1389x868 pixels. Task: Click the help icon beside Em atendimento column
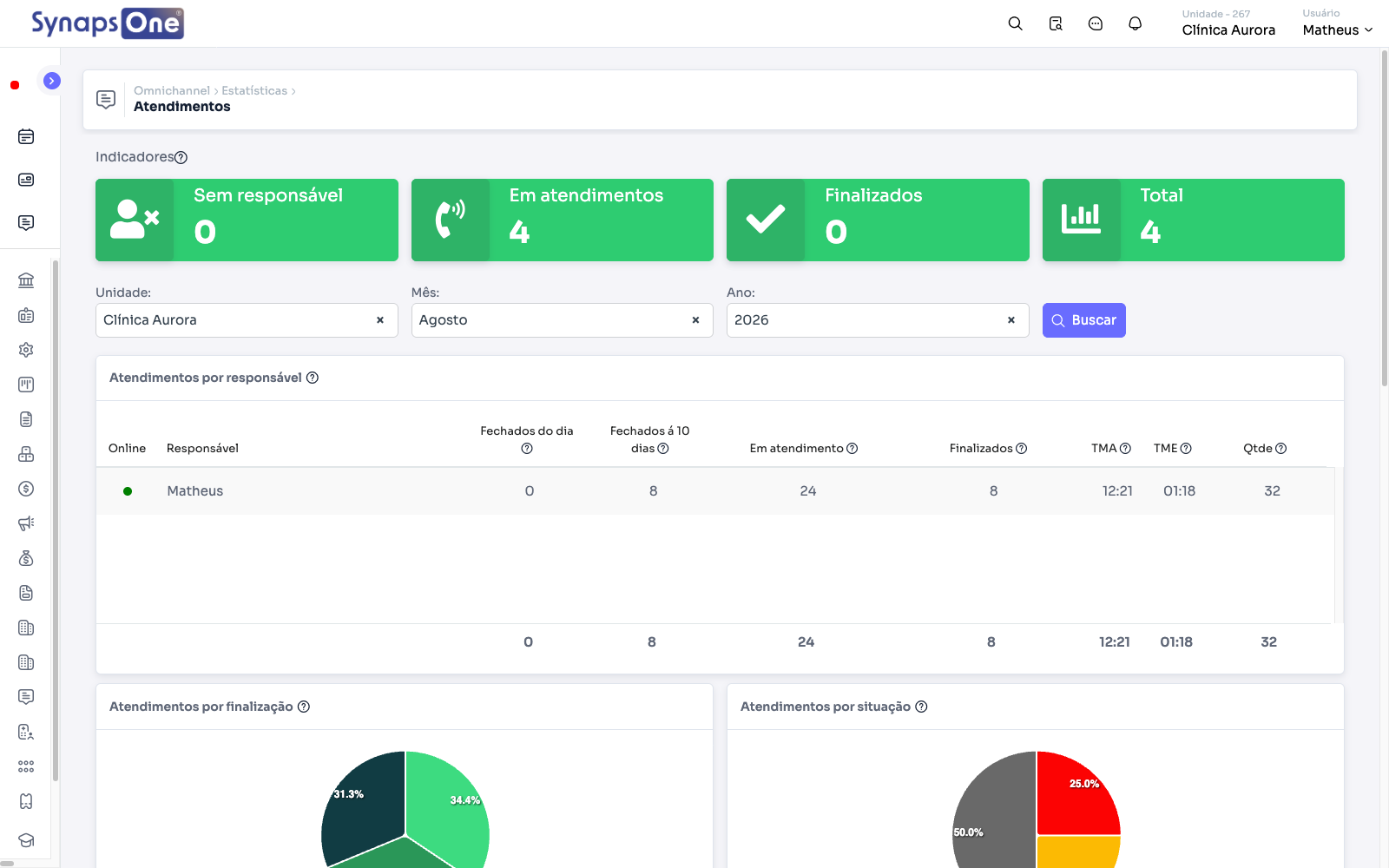[x=852, y=449]
